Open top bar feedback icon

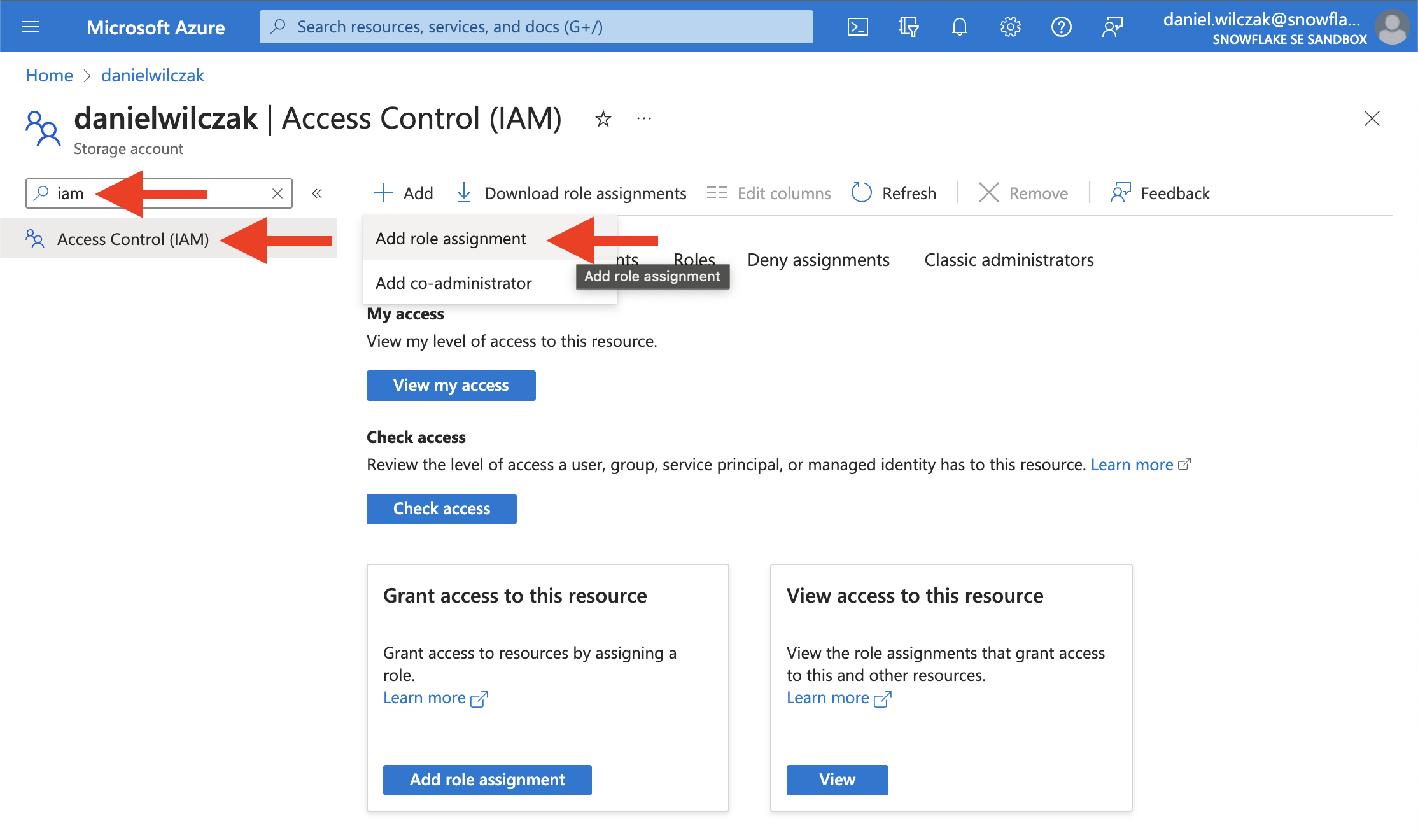(1112, 27)
